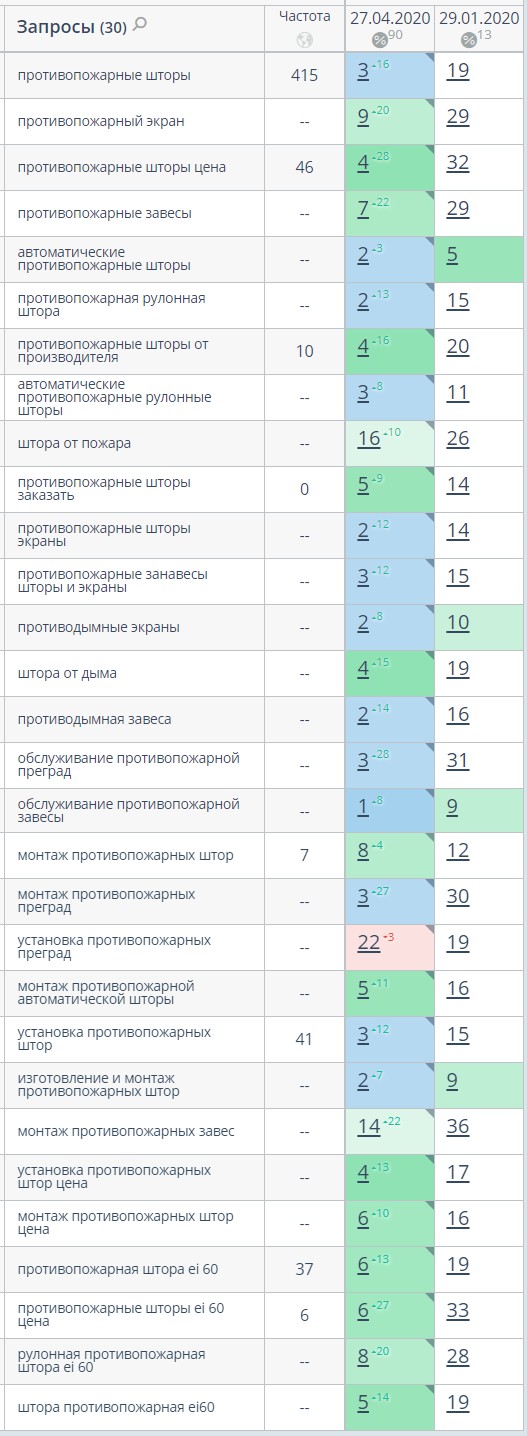
Task: Open position 3 for противопожарные шторы
Action: click(x=364, y=71)
